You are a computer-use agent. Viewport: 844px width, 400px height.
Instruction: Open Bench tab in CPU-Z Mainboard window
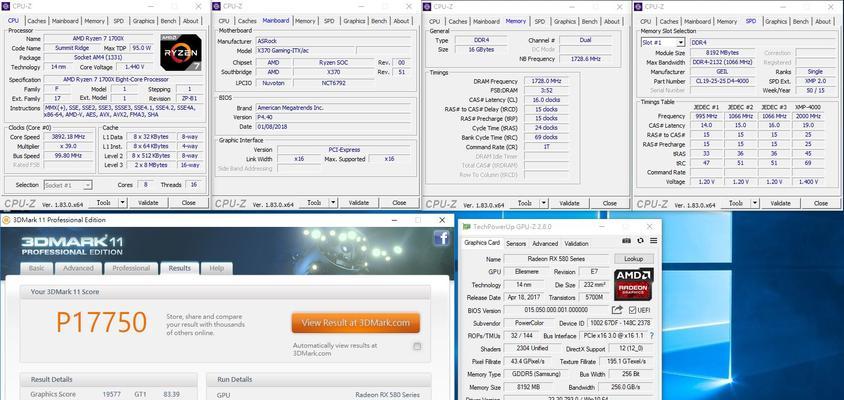click(x=379, y=21)
